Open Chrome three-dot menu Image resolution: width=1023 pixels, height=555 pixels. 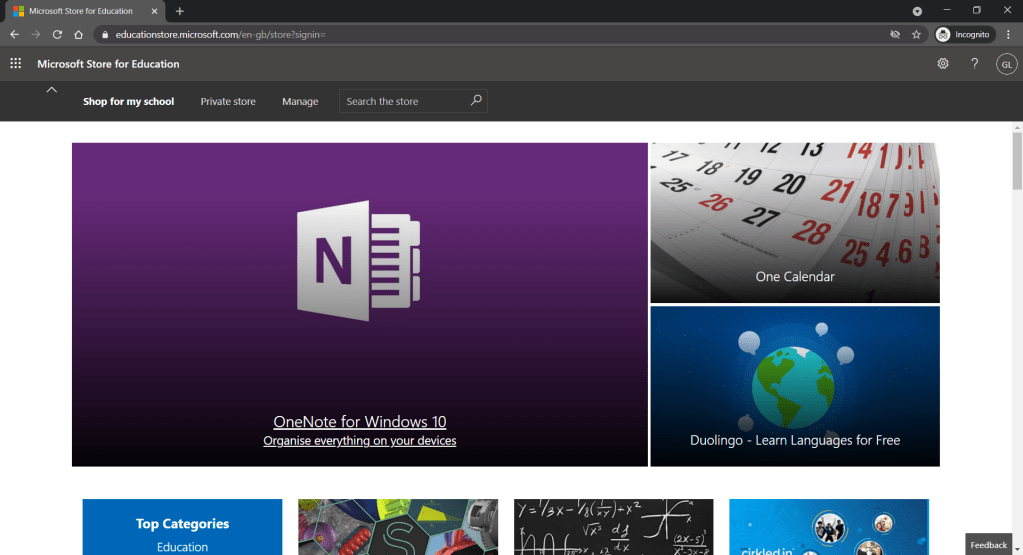[1008, 34]
